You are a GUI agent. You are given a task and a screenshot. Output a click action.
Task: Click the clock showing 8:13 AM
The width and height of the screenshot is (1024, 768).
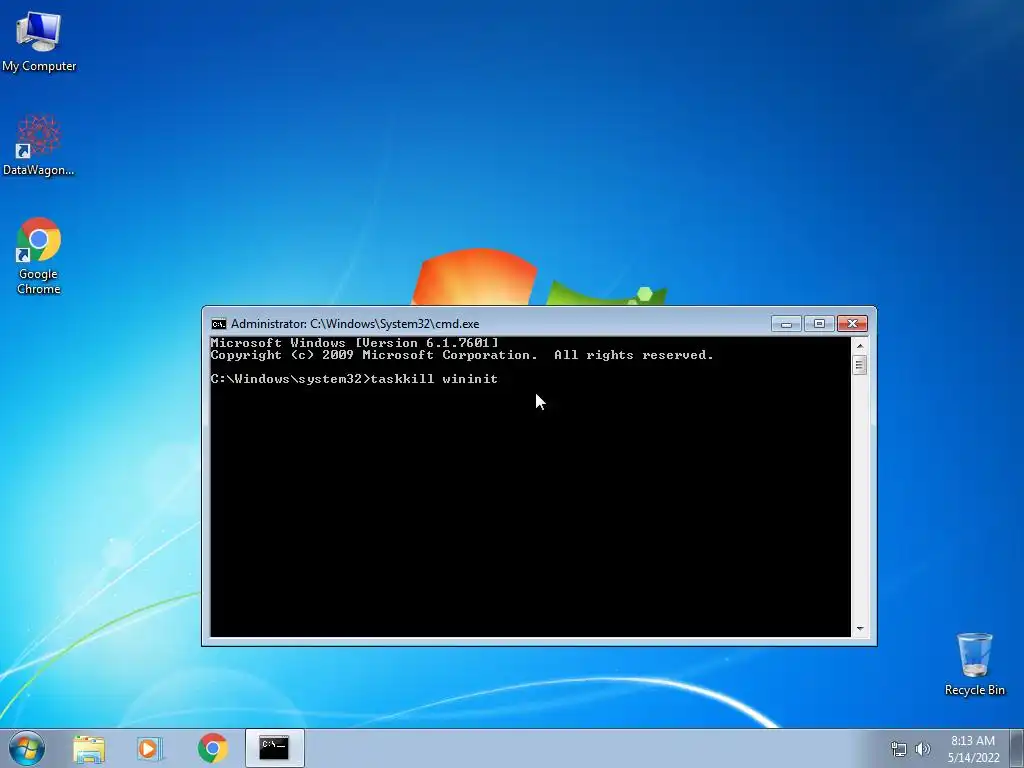(972, 741)
